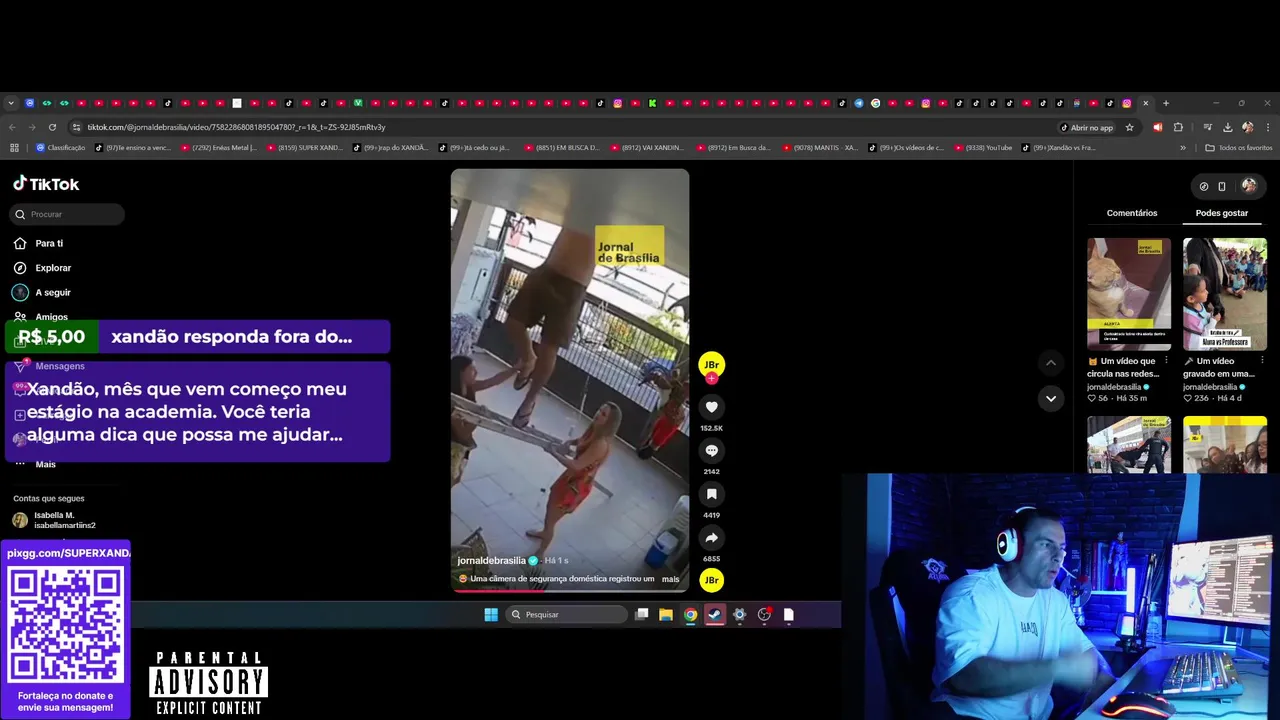Image resolution: width=1280 pixels, height=720 pixels.
Task: Go to the previous video with up arrow
Action: (x=1050, y=362)
